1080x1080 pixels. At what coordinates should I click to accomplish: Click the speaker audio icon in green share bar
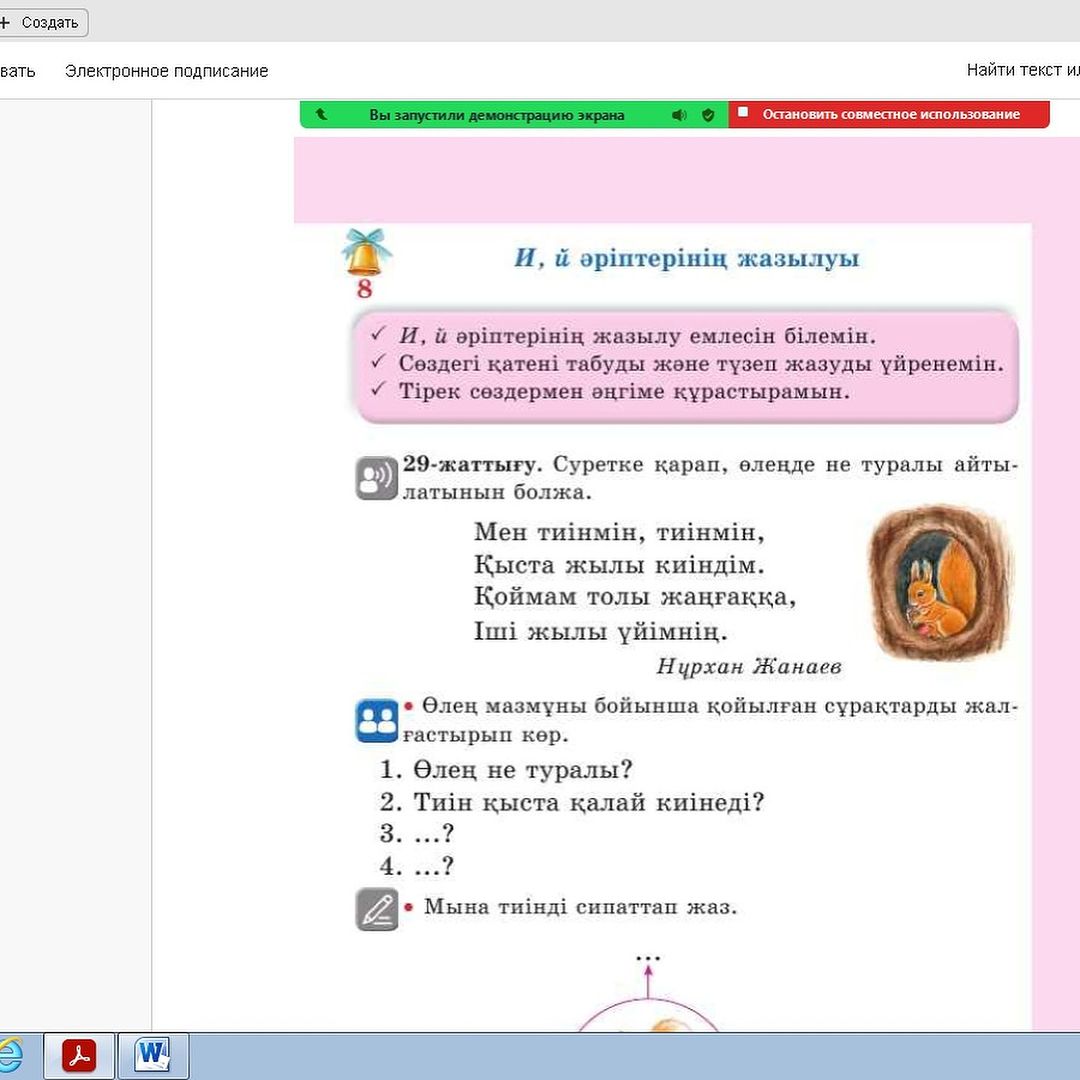pyautogui.click(x=679, y=115)
